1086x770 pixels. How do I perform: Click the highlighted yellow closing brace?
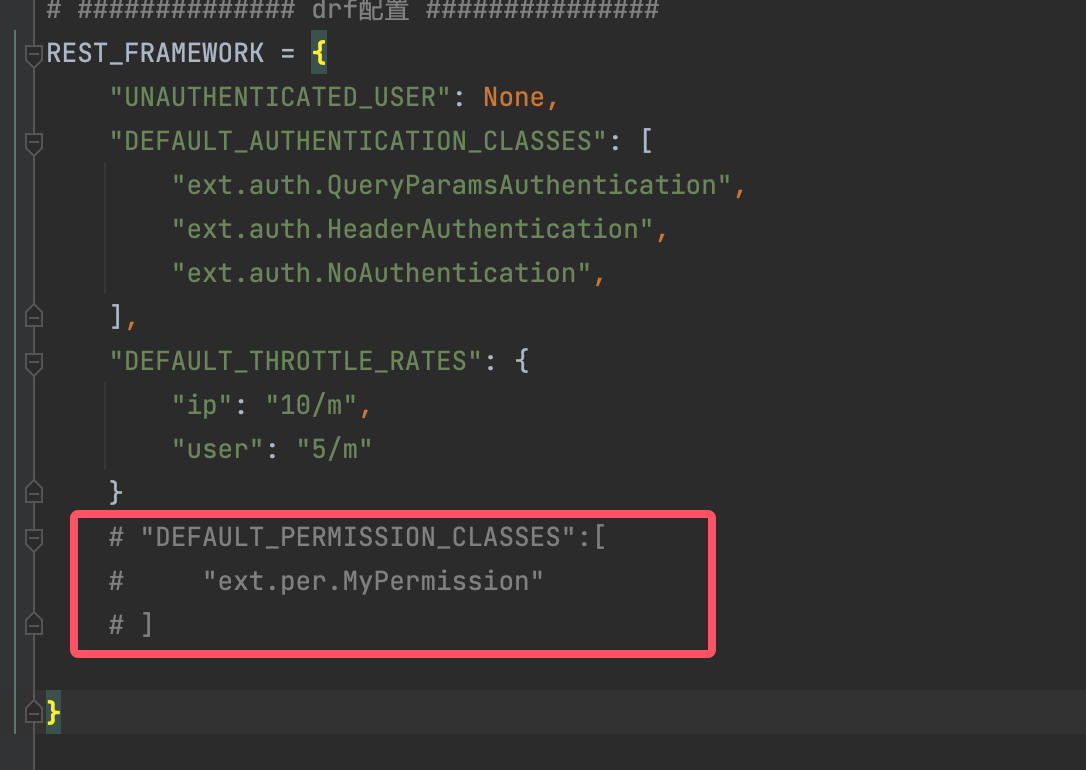(53, 713)
